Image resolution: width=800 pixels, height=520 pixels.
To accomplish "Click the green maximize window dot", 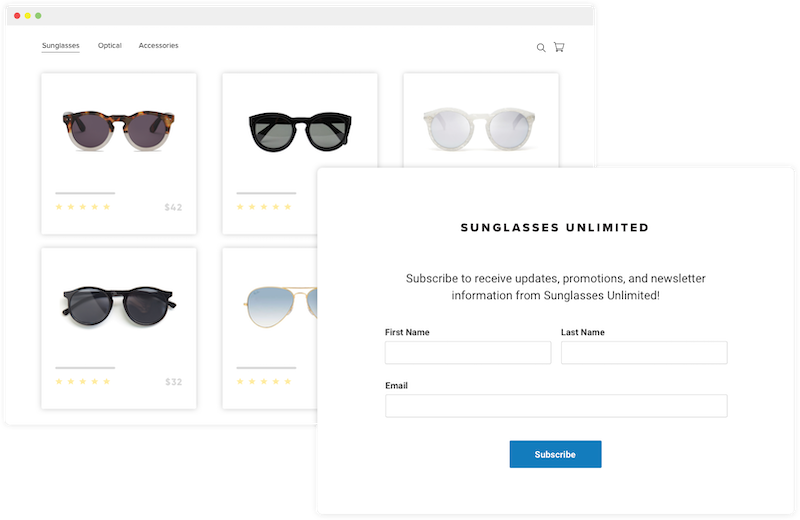I will tap(38, 16).
